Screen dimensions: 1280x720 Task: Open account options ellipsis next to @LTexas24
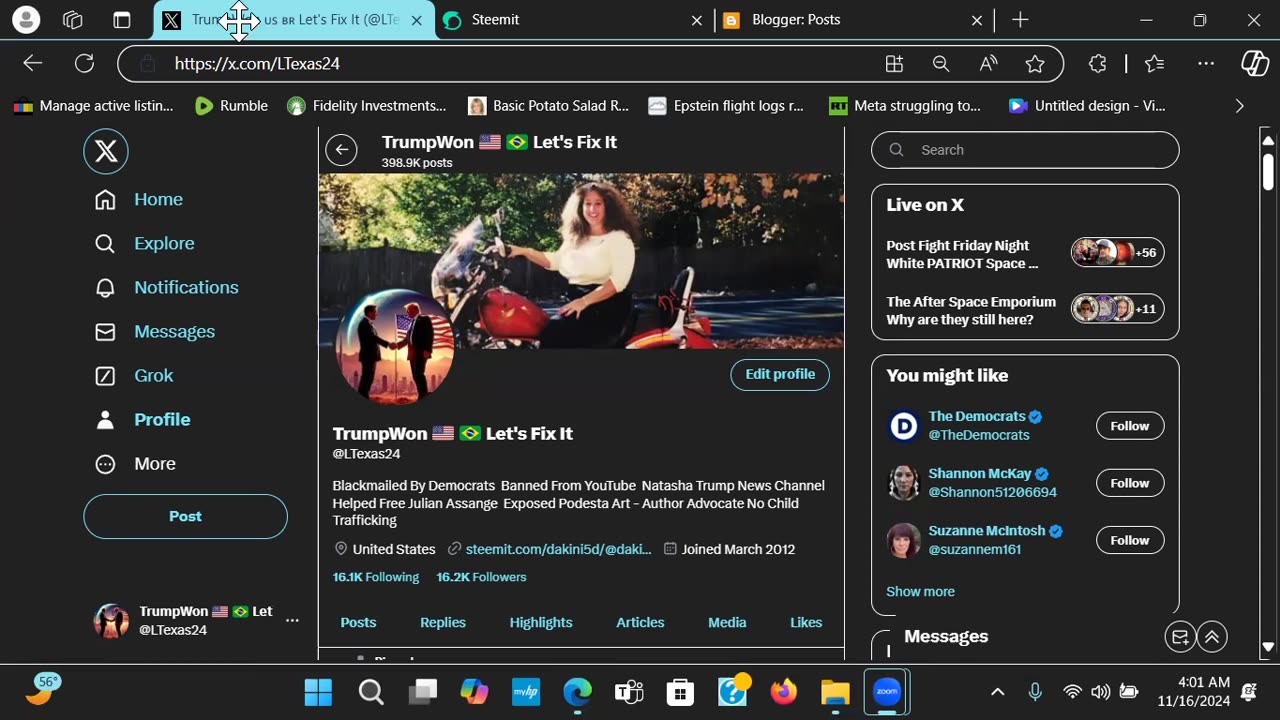click(292, 620)
